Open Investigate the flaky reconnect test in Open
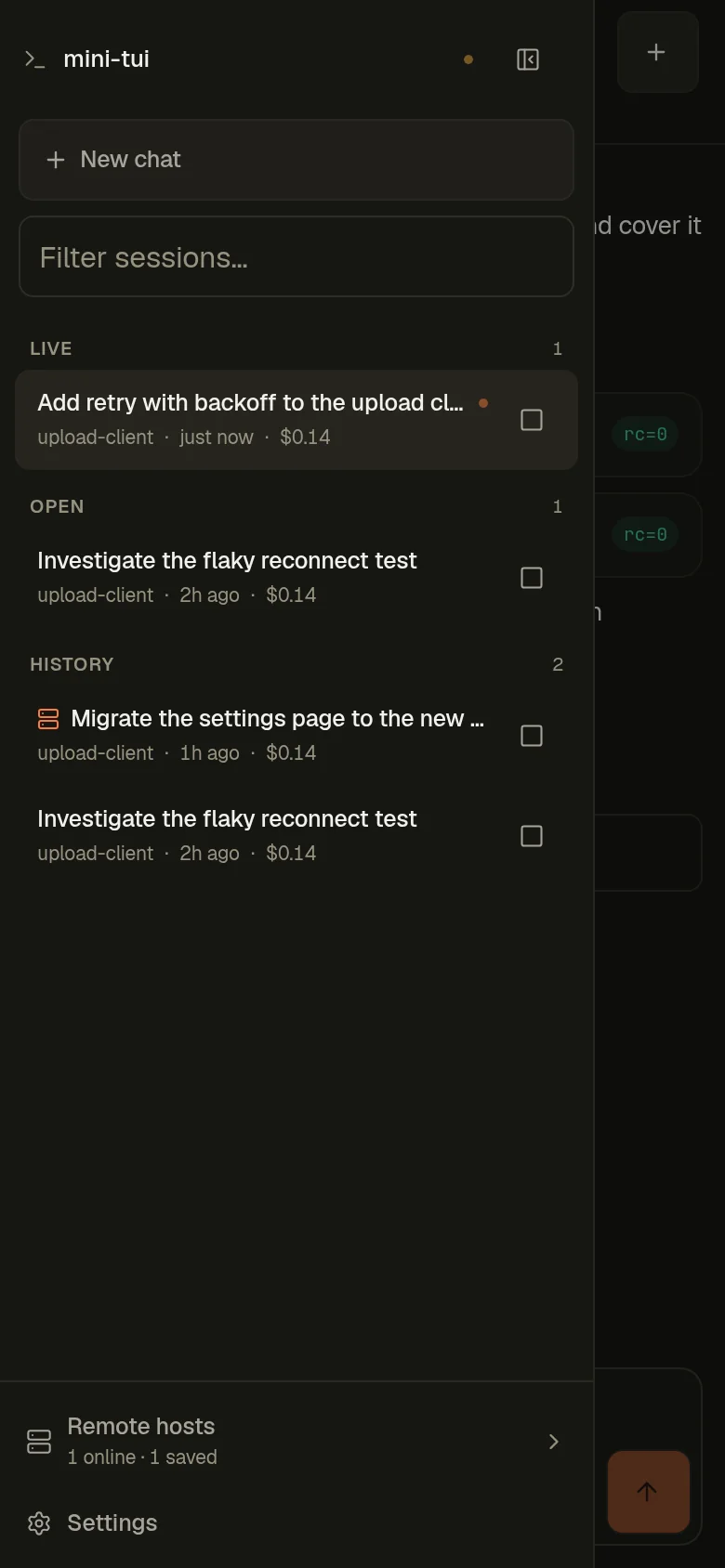Viewport: 725px width, 1568px height. (297, 578)
